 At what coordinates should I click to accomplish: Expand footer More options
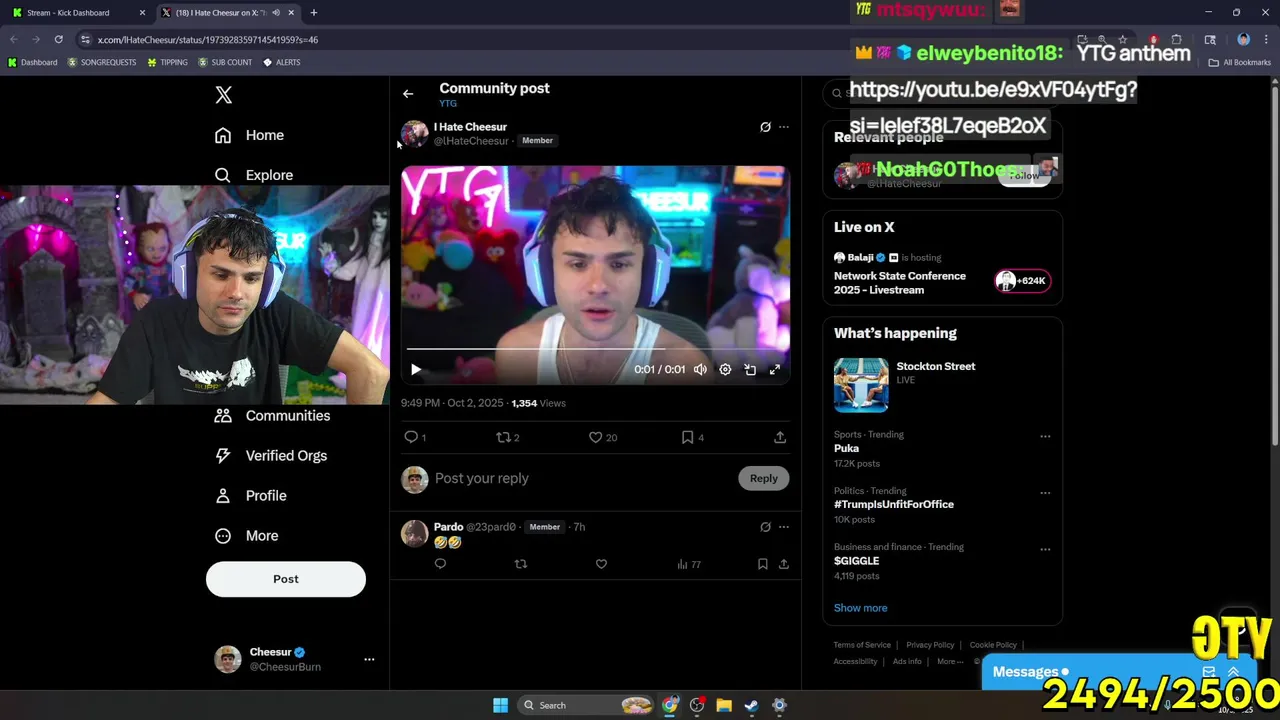[x=950, y=661]
